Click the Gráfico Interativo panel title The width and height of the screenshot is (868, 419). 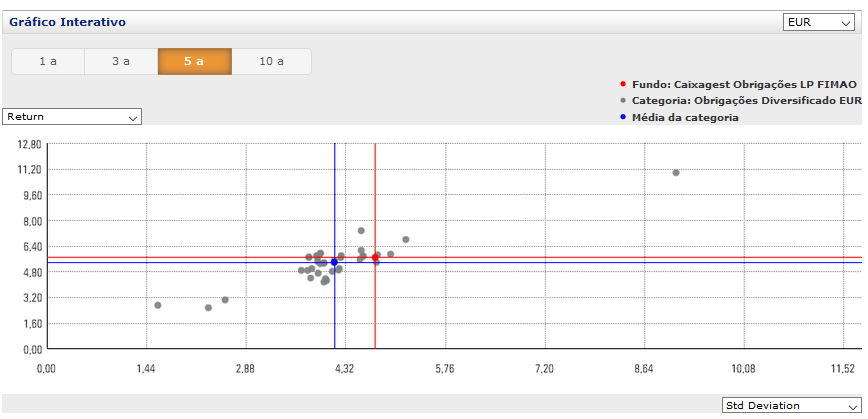coord(67,22)
